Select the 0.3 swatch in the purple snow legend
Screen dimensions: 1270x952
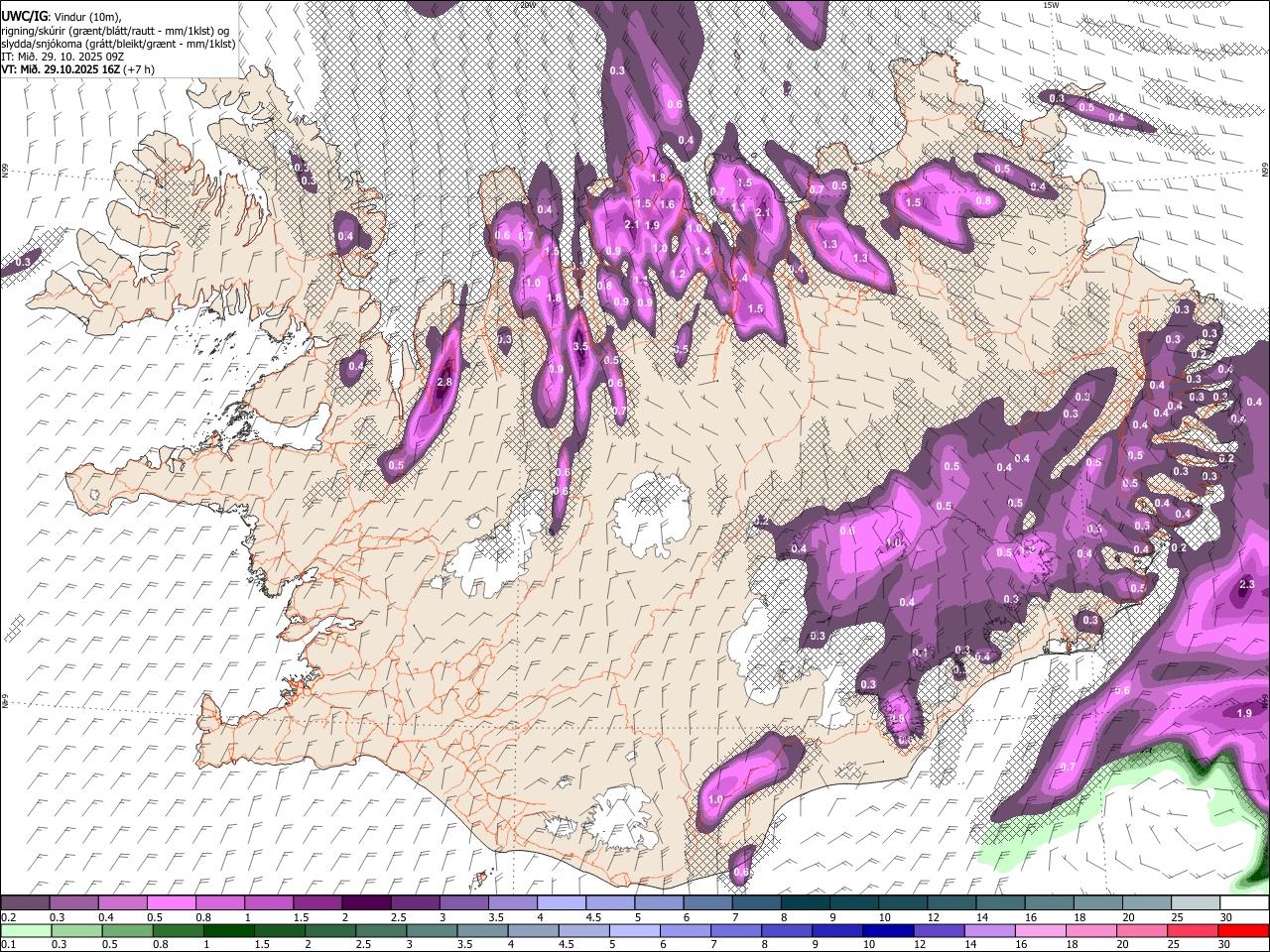pos(73,902)
